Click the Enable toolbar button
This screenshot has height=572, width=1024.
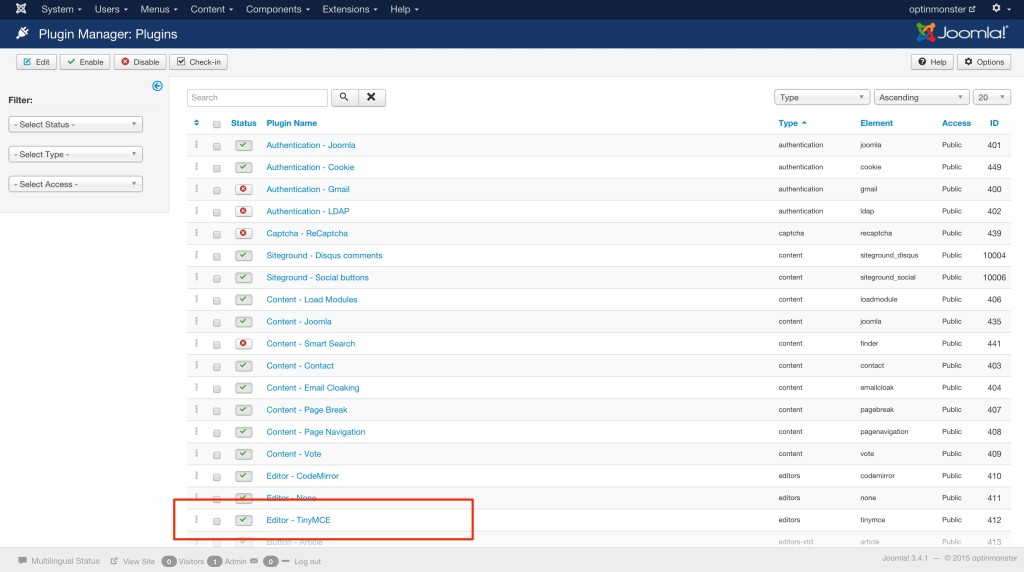pos(85,62)
